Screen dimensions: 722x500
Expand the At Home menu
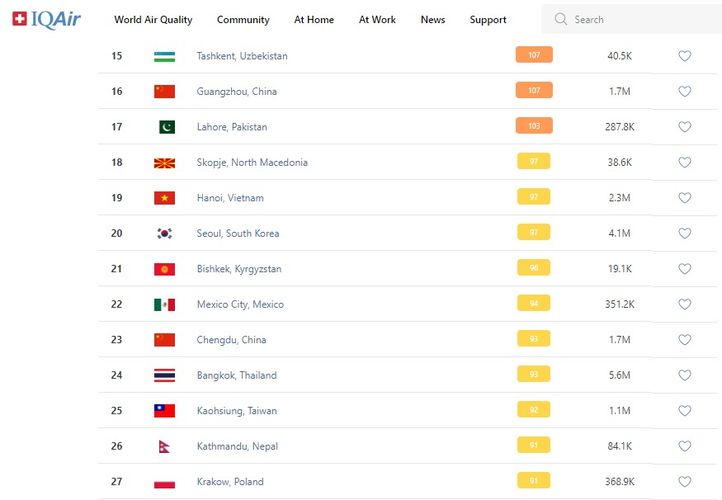click(314, 19)
